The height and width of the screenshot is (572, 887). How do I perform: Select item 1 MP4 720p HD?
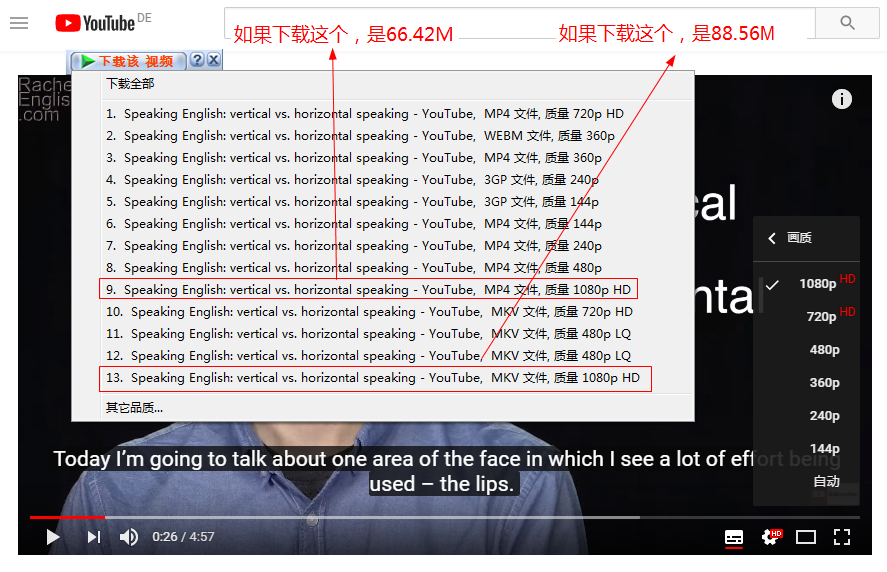pos(365,114)
